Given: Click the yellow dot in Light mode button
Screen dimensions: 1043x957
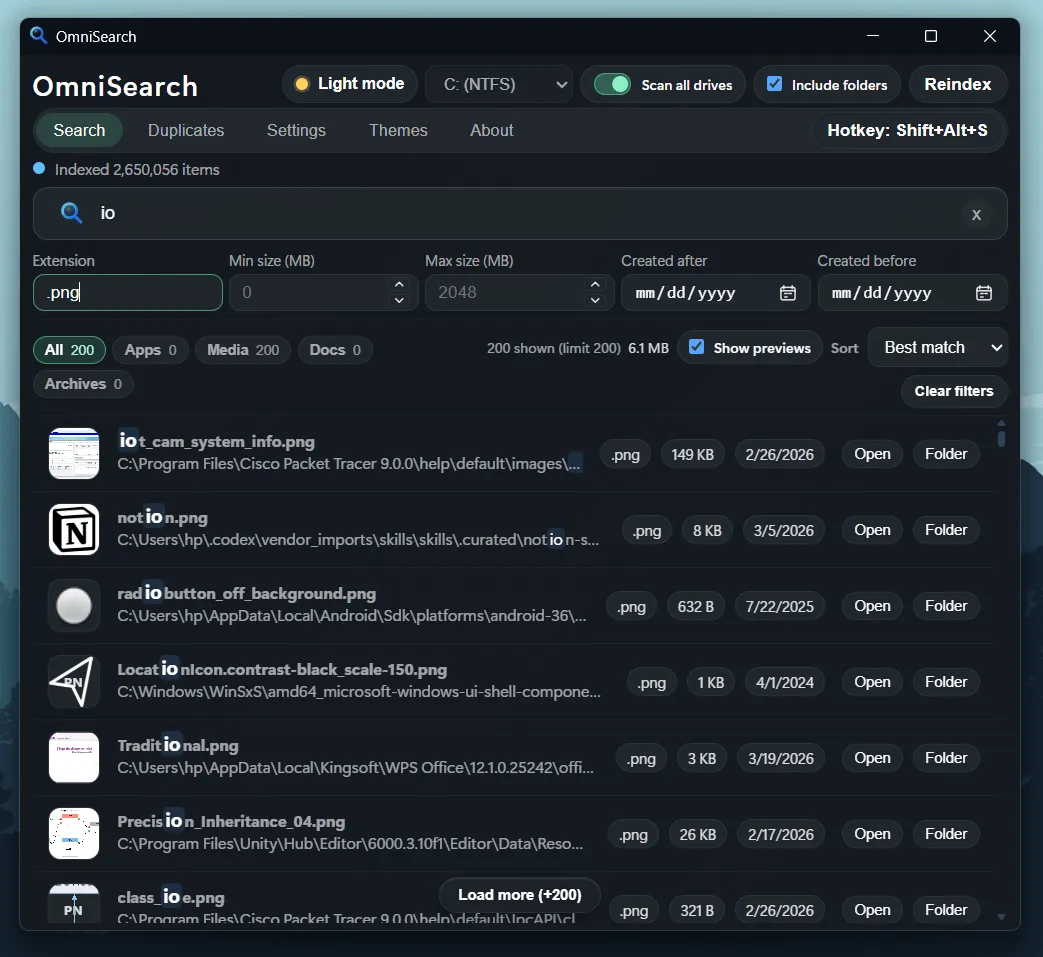Looking at the screenshot, I should pyautogui.click(x=302, y=84).
